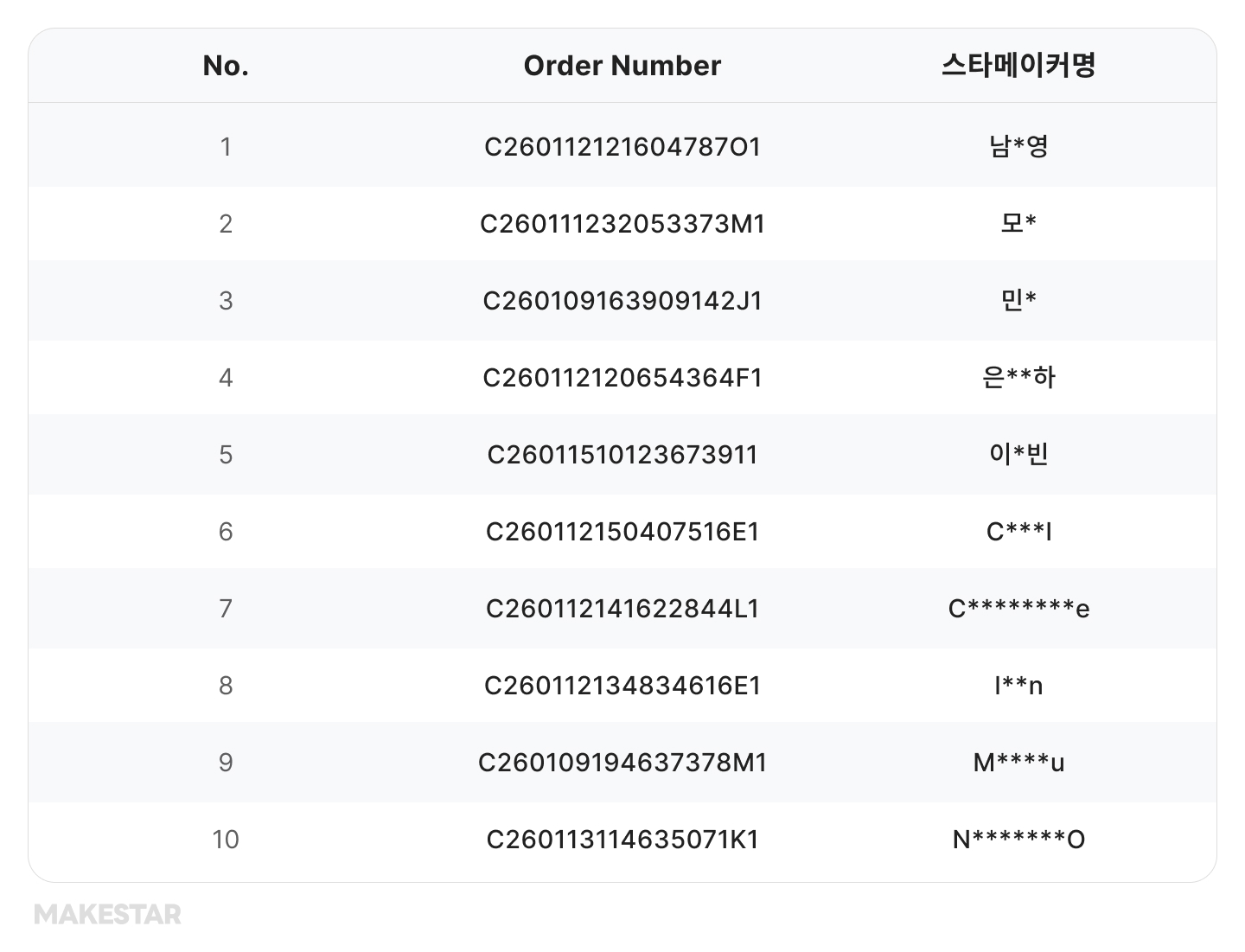Select order number C260112141622844L1
This screenshot has width=1245, height=952.
pyautogui.click(x=622, y=609)
